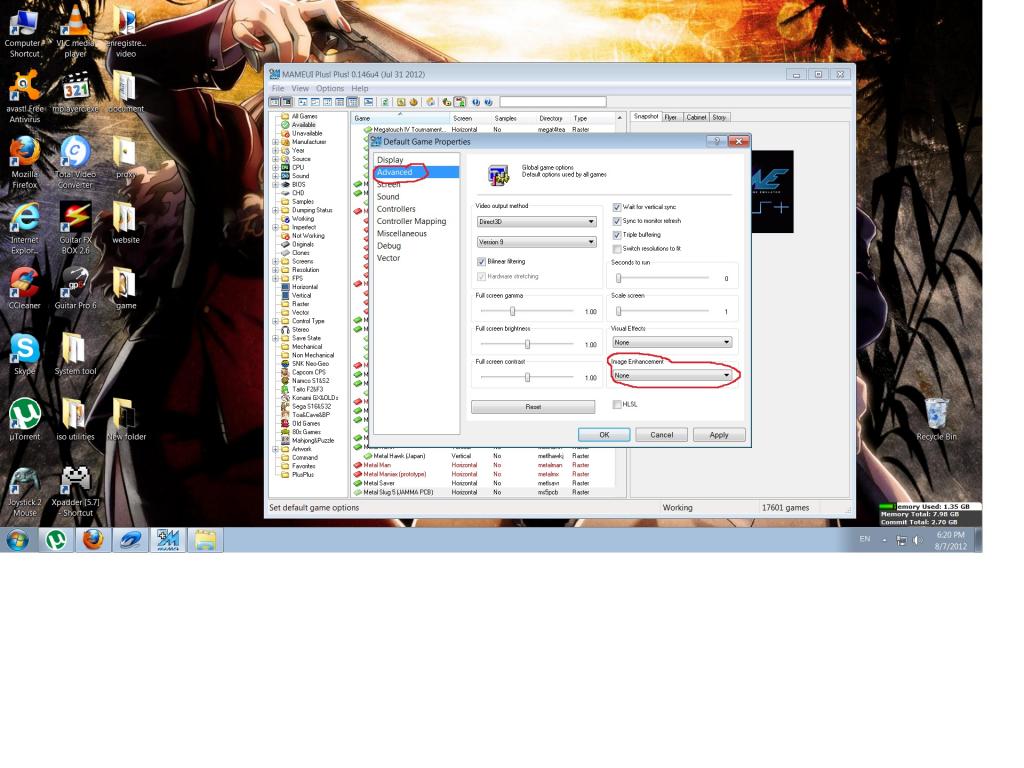Click the Windows Start button

(18, 541)
